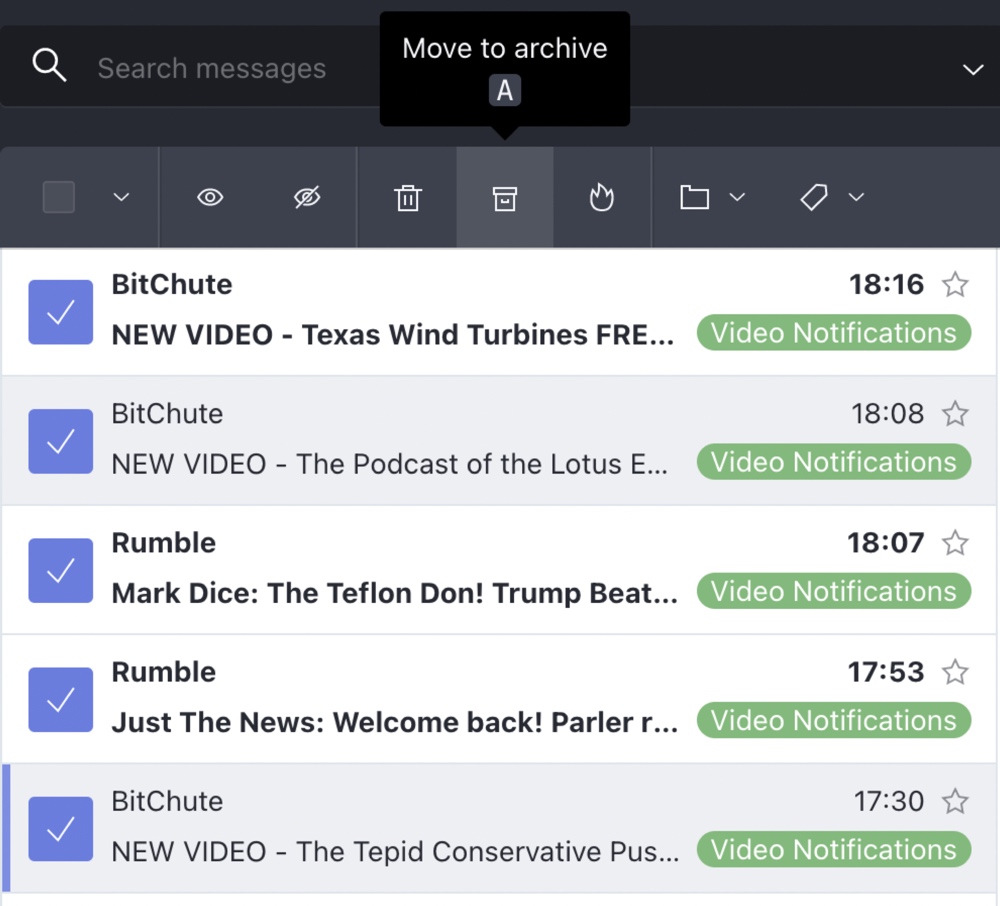Move selected messages to spam

pos(601,197)
